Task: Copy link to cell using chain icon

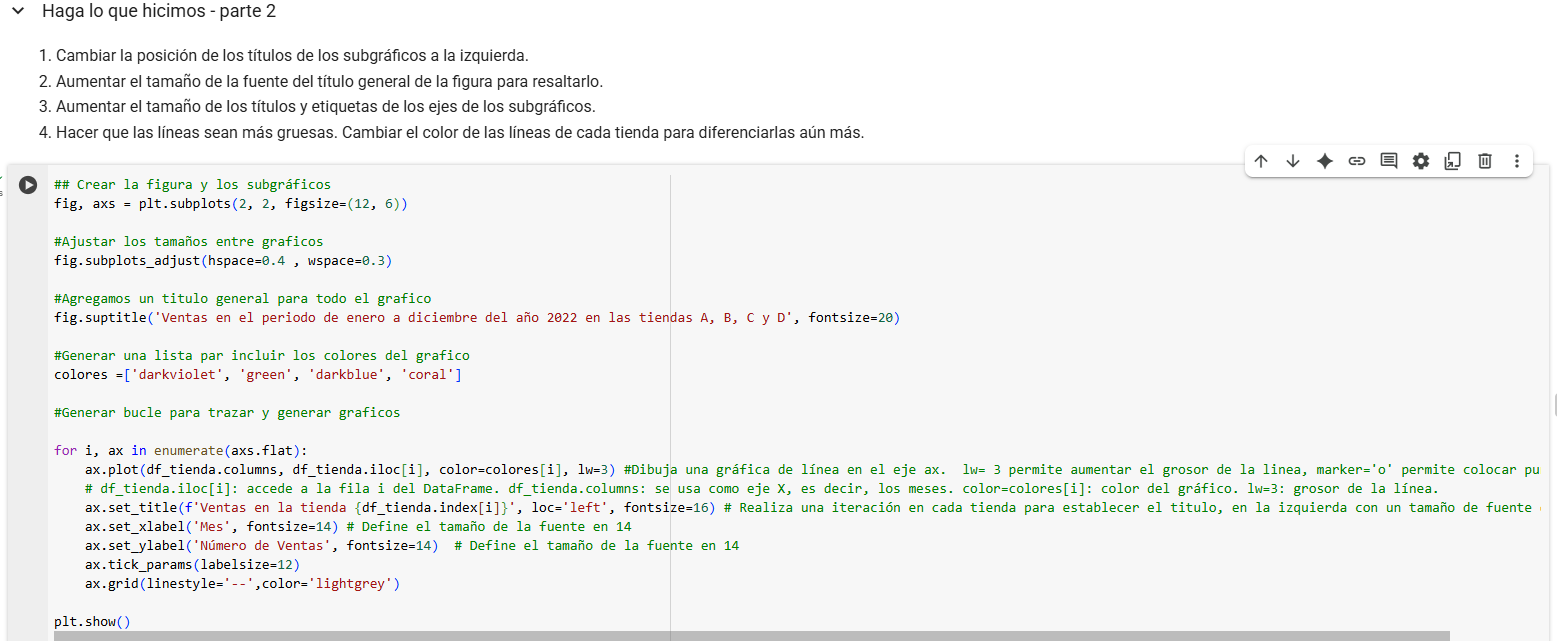Action: coord(1357,161)
